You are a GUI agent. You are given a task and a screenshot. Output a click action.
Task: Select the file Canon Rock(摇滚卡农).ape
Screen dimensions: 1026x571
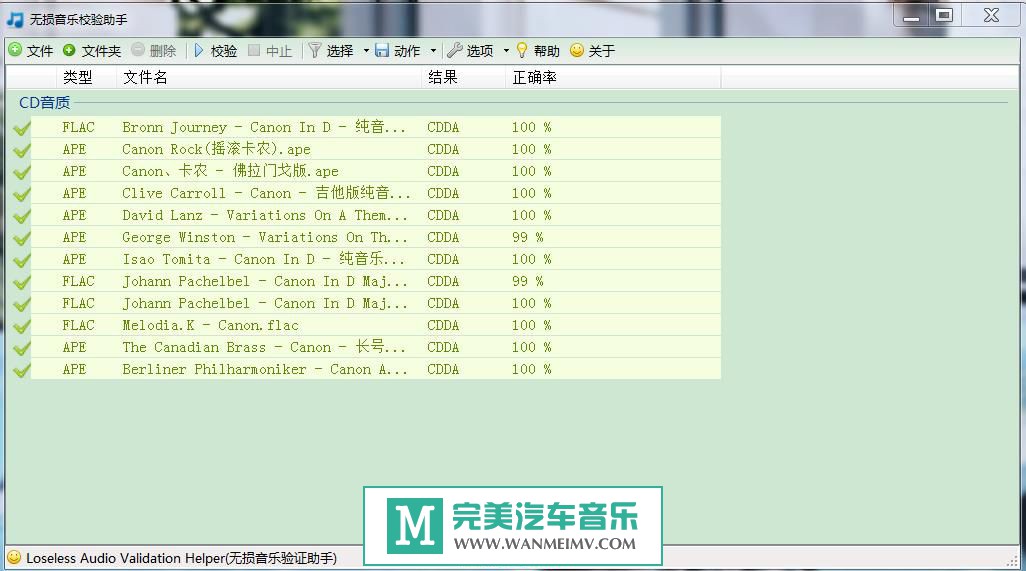[x=217, y=149]
